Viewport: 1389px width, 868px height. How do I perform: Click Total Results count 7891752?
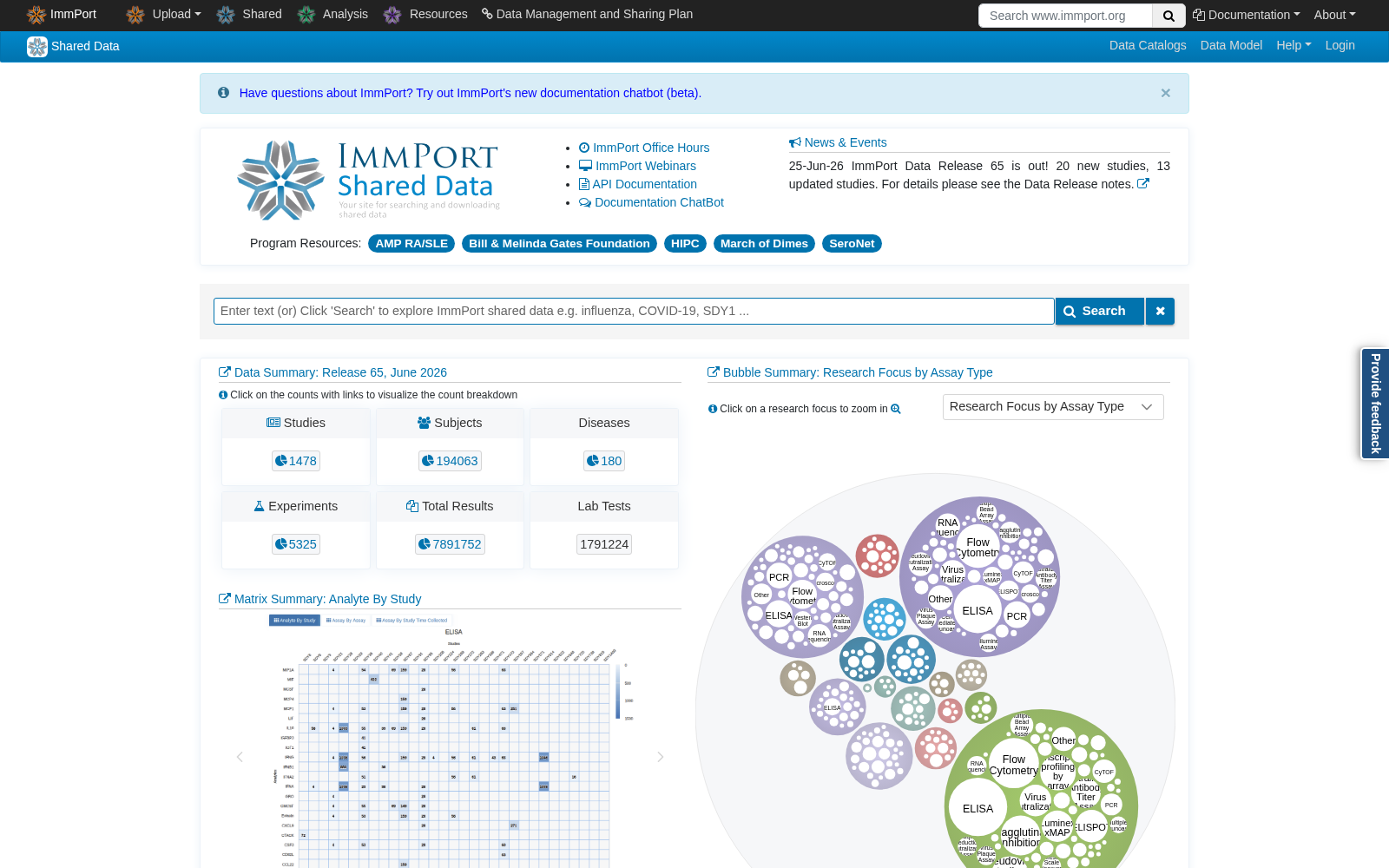tap(450, 544)
